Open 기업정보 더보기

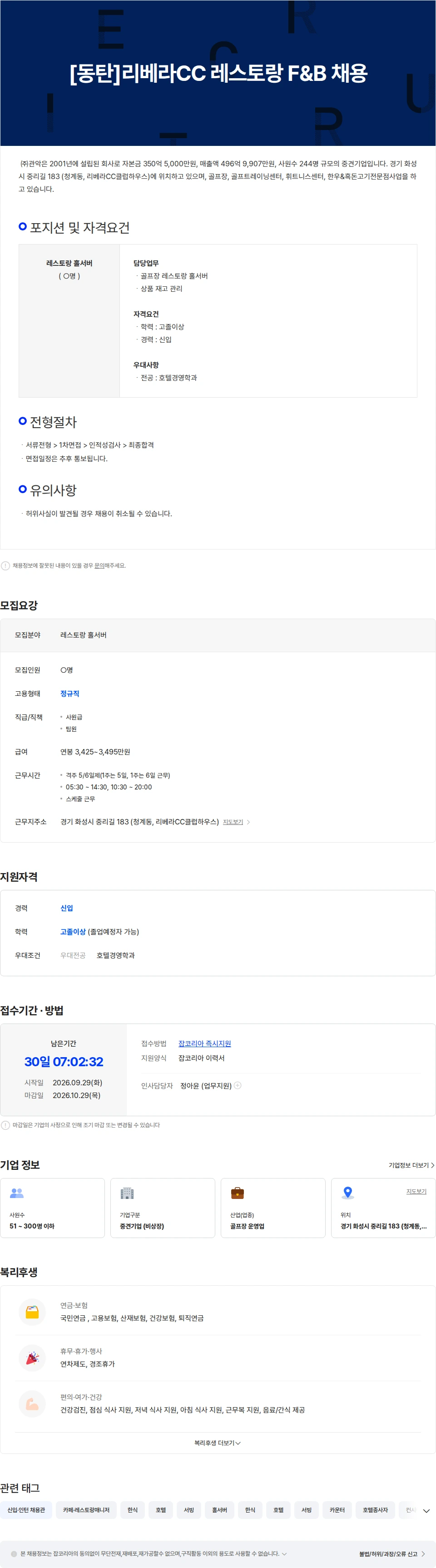coord(411,1165)
